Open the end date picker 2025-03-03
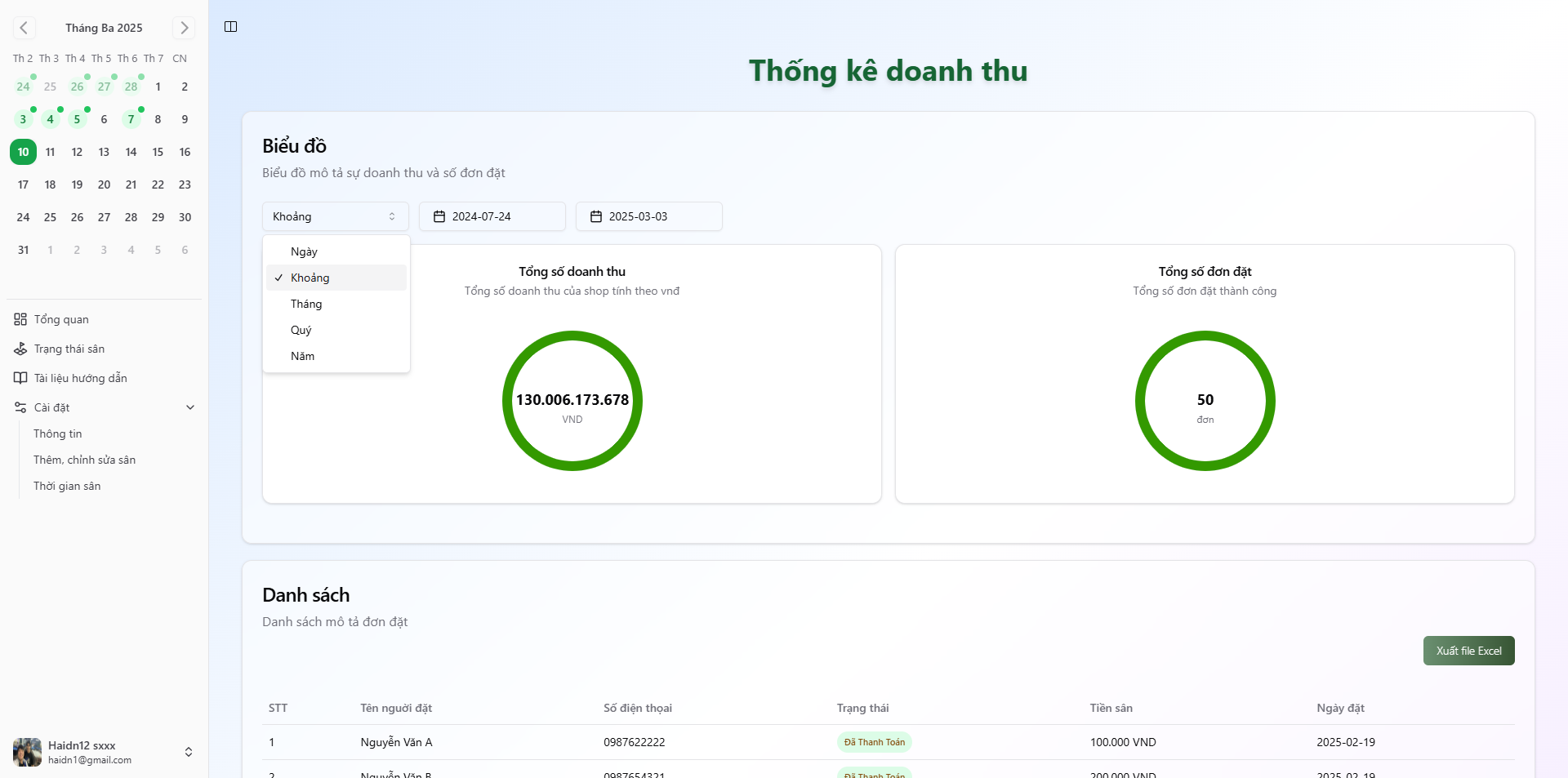 [x=648, y=216]
